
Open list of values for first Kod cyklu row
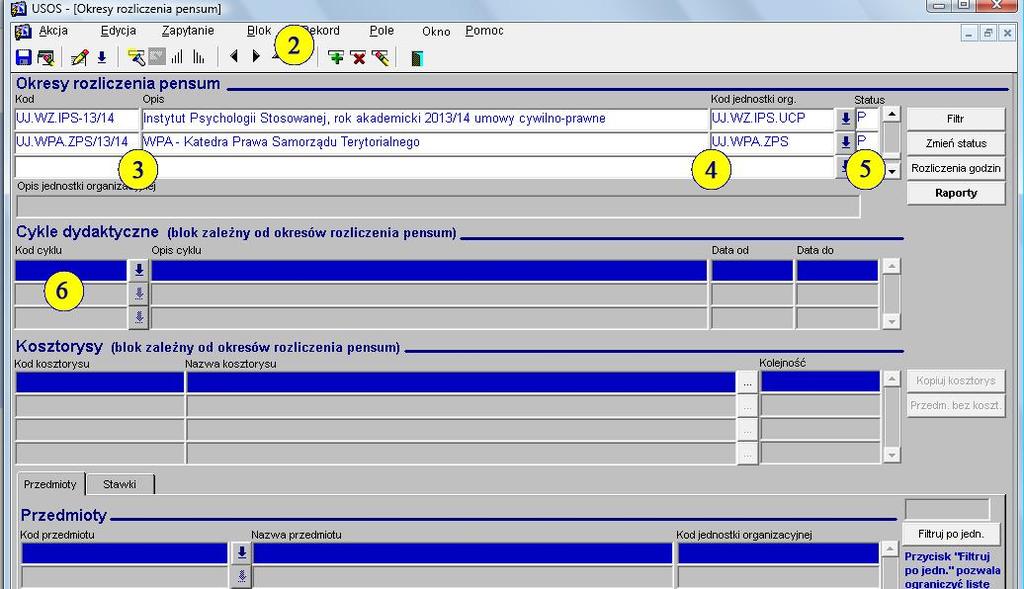point(138,270)
